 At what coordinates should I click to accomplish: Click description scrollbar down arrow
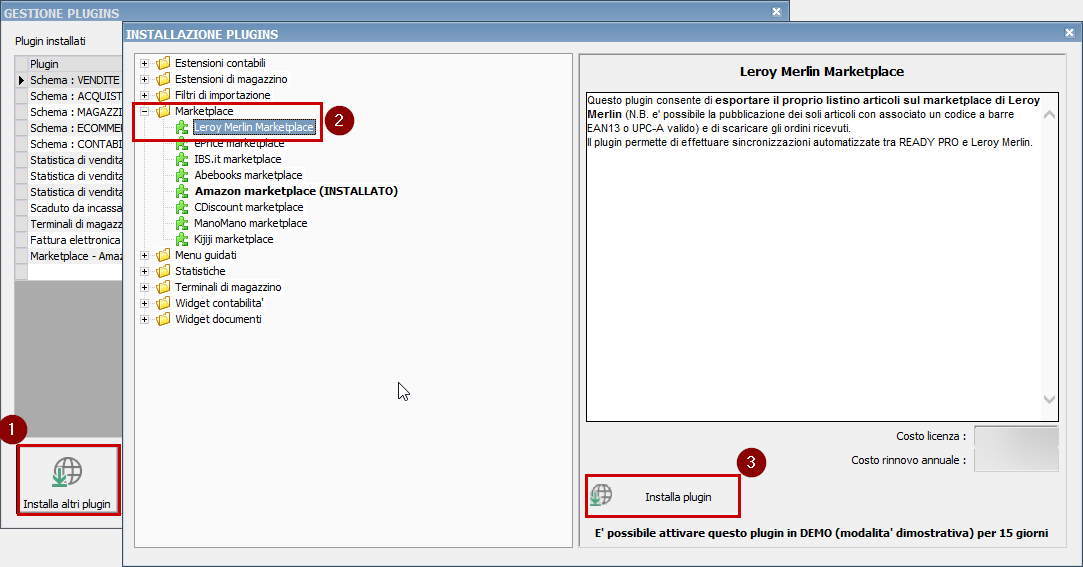point(1049,399)
